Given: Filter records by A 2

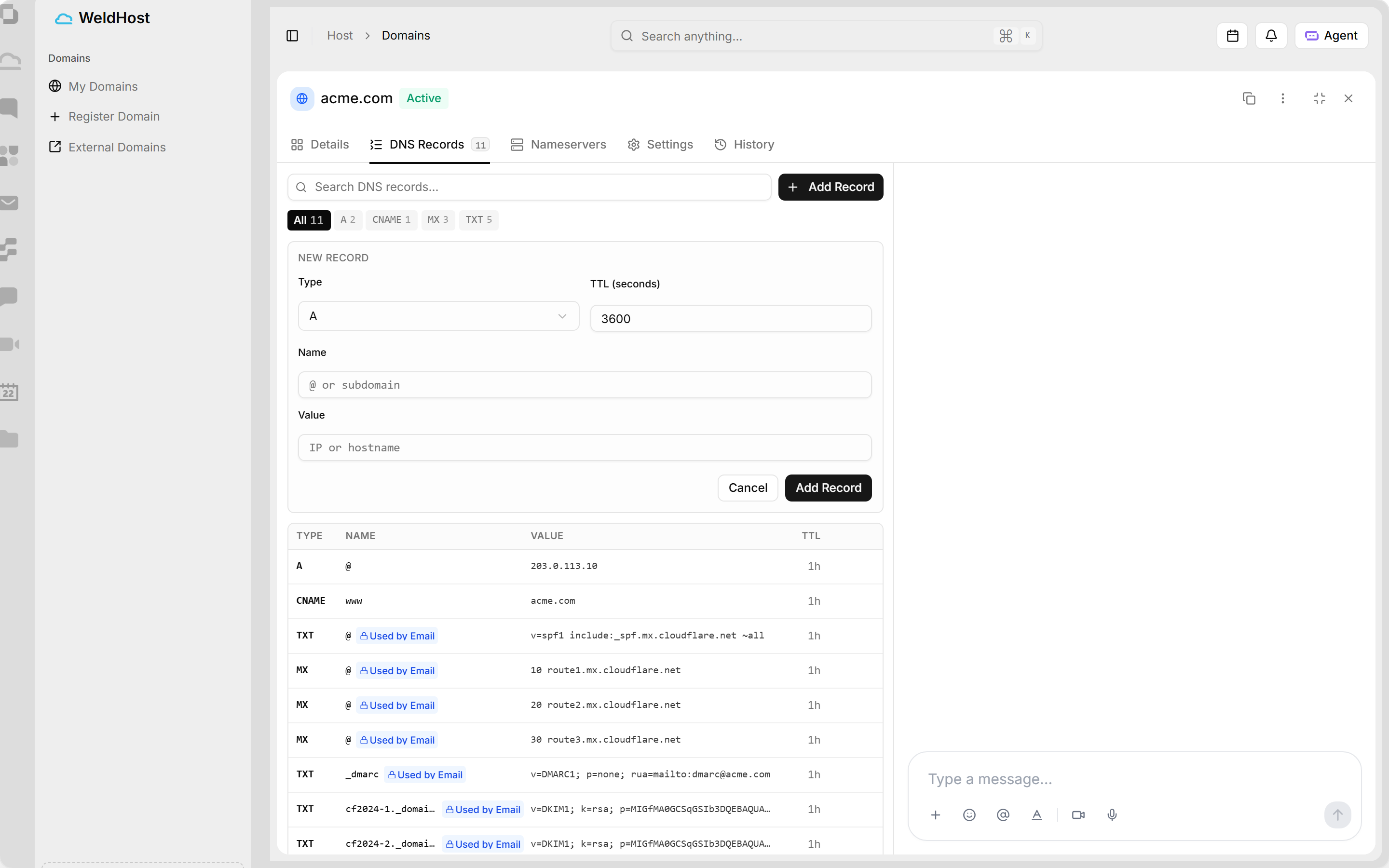Looking at the screenshot, I should [x=348, y=220].
